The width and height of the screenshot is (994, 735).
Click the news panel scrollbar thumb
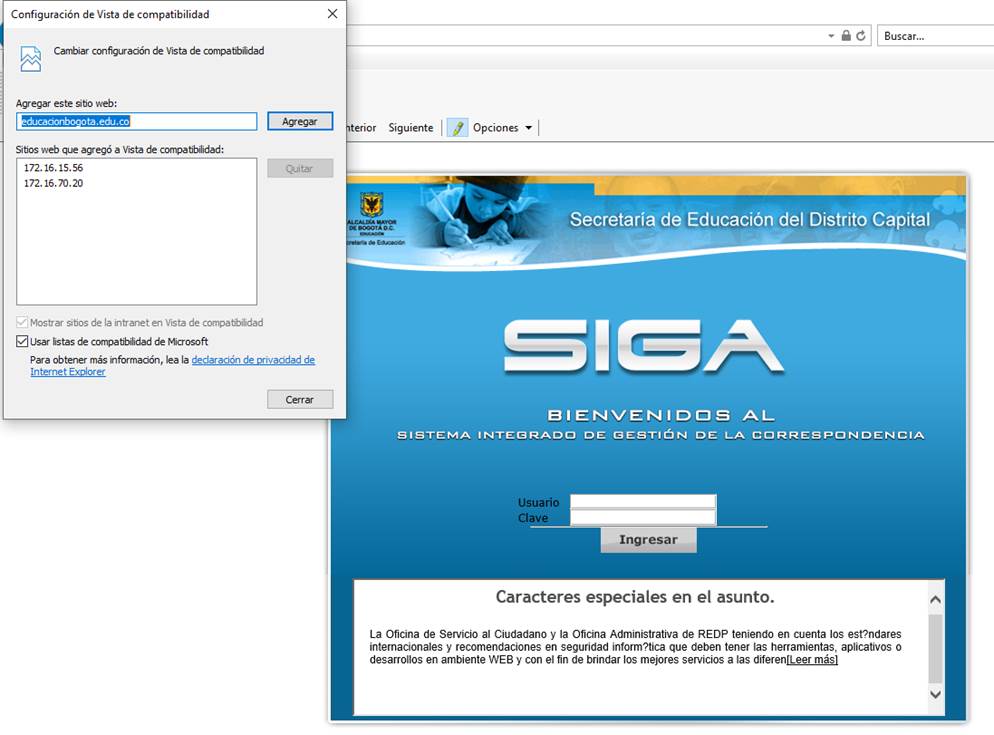(x=935, y=647)
